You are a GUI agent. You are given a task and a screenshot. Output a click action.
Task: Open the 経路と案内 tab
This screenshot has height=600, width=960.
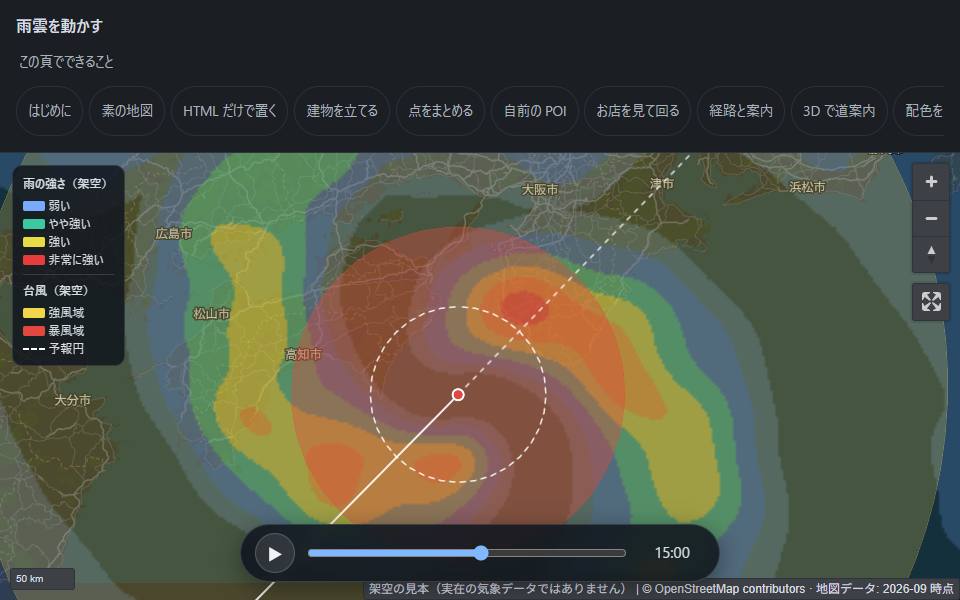(741, 111)
